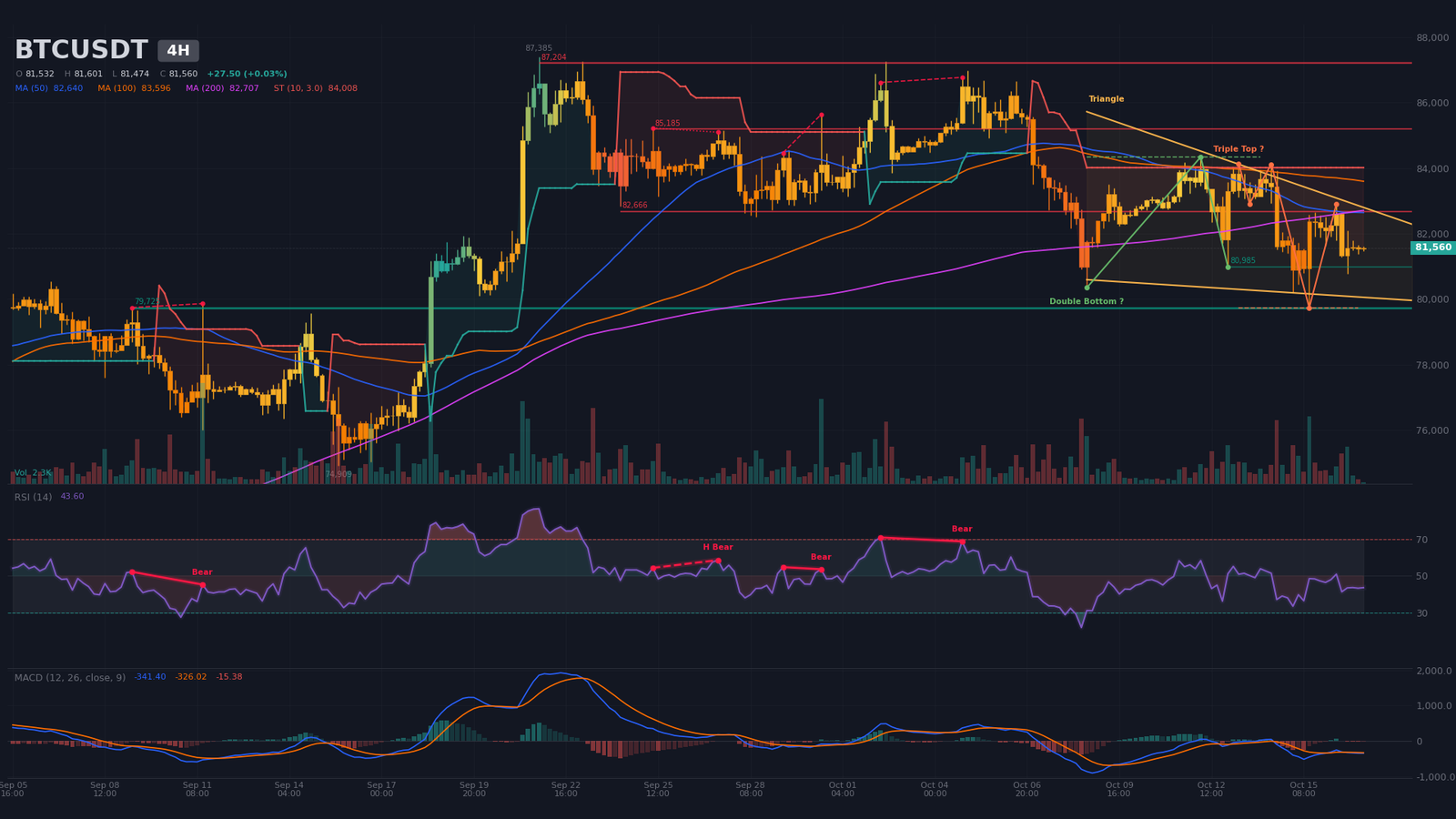Click the Vol 2.3K volume label
The width and height of the screenshot is (1456, 819).
click(33, 473)
